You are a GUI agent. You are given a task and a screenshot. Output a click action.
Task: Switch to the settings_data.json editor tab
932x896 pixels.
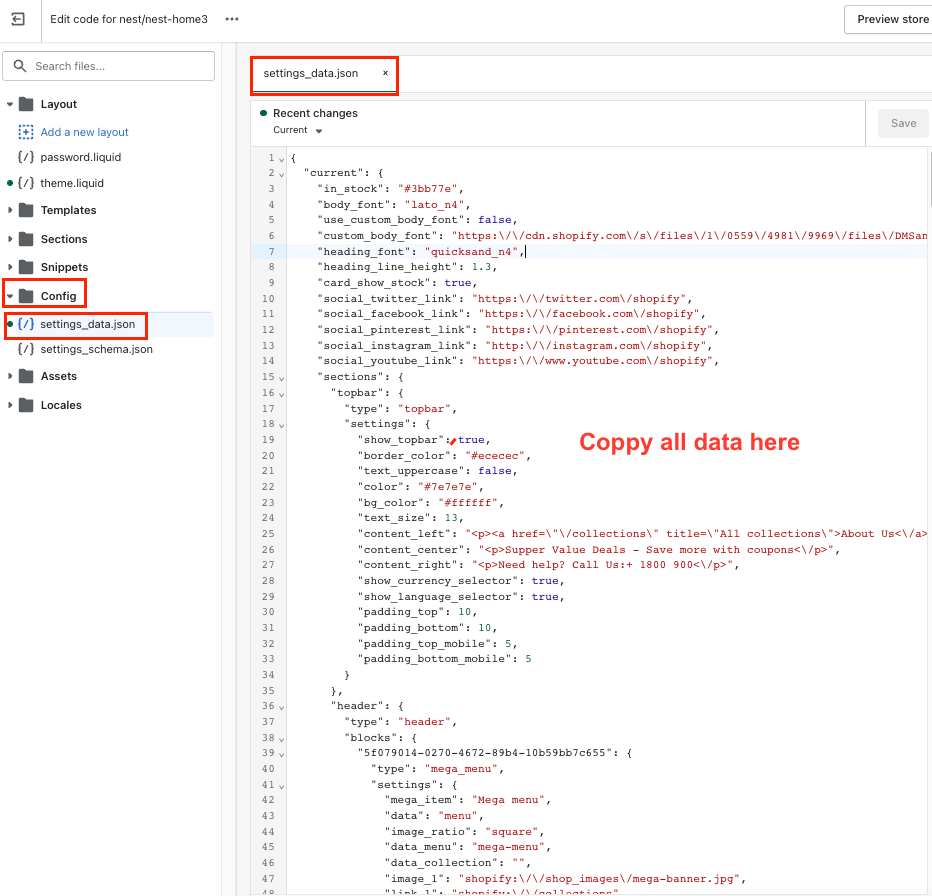(x=311, y=73)
